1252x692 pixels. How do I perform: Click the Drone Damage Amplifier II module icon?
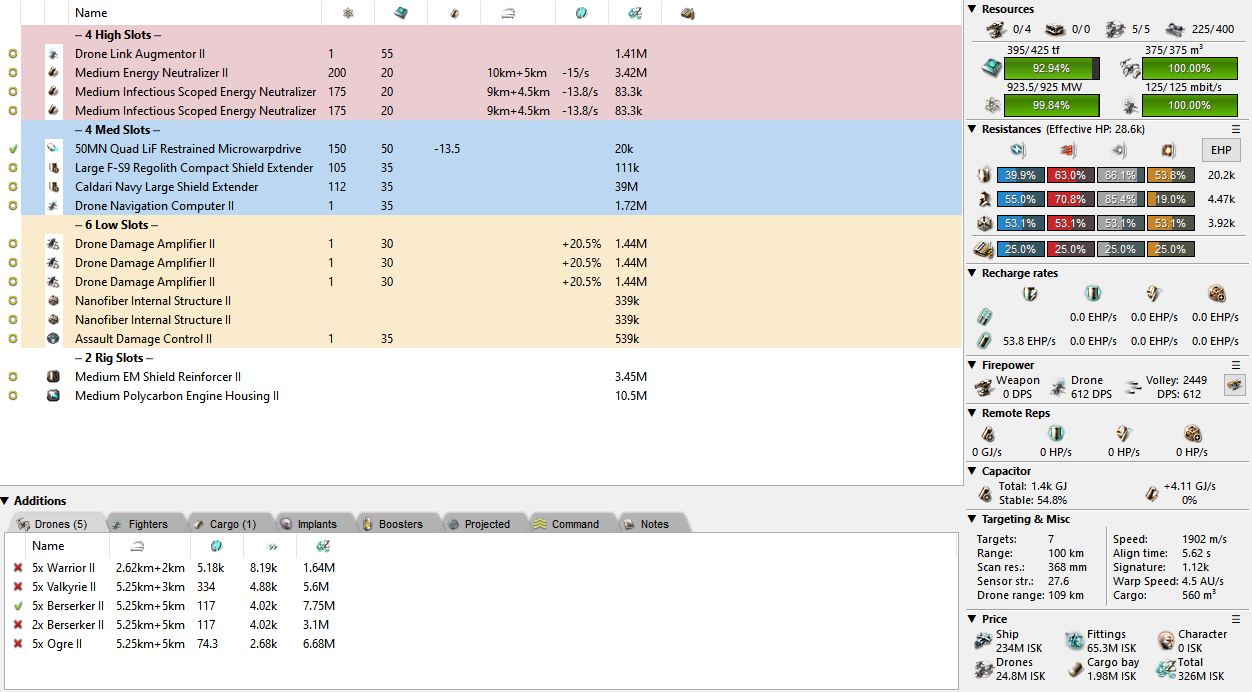point(53,244)
